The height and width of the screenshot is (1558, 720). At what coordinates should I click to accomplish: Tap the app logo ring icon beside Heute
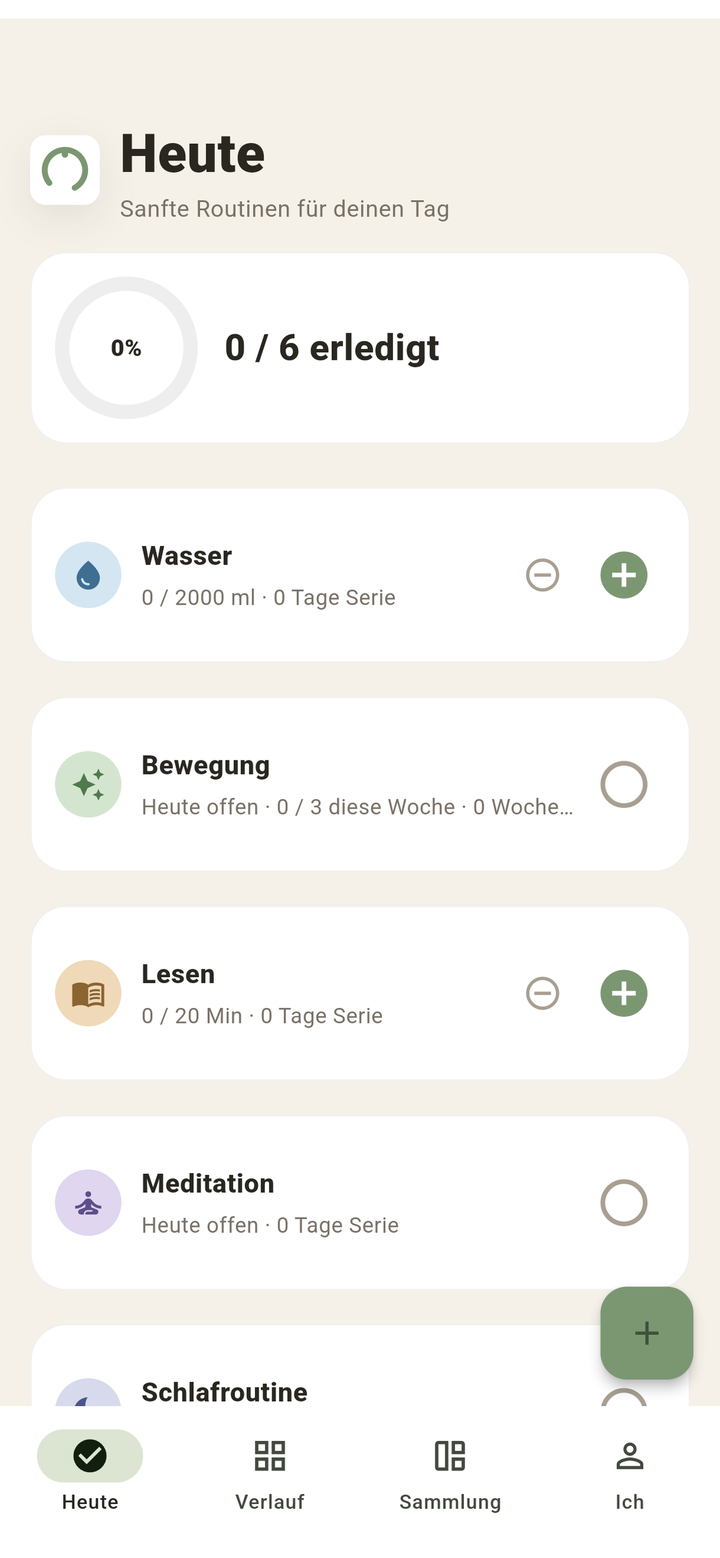pyautogui.click(x=65, y=170)
